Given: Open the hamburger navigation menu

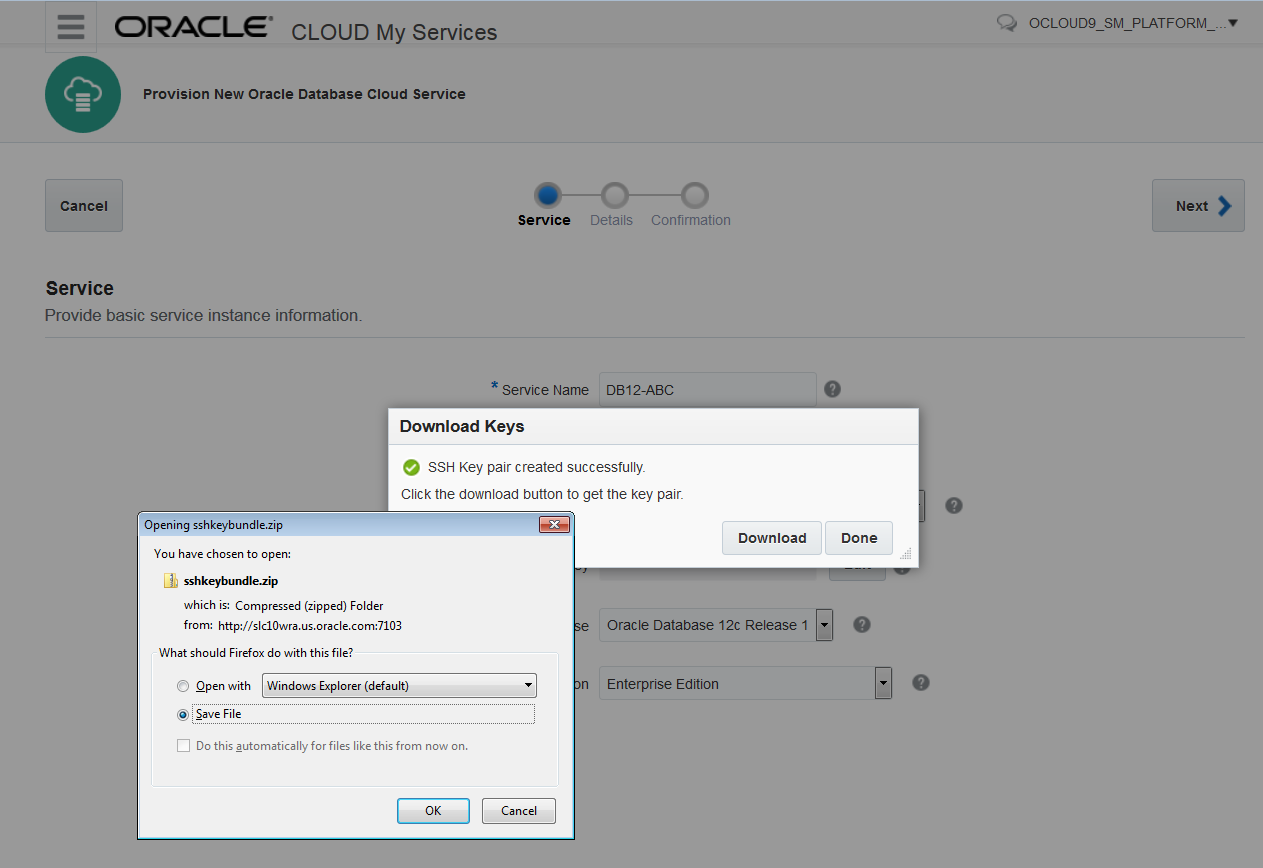Looking at the screenshot, I should [70, 26].
